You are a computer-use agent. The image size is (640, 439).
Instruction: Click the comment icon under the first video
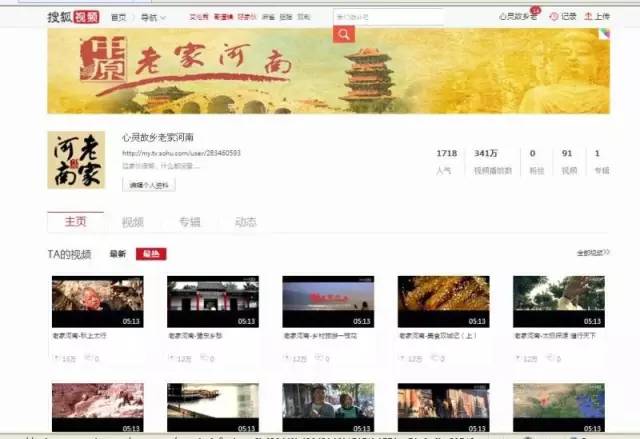88,358
